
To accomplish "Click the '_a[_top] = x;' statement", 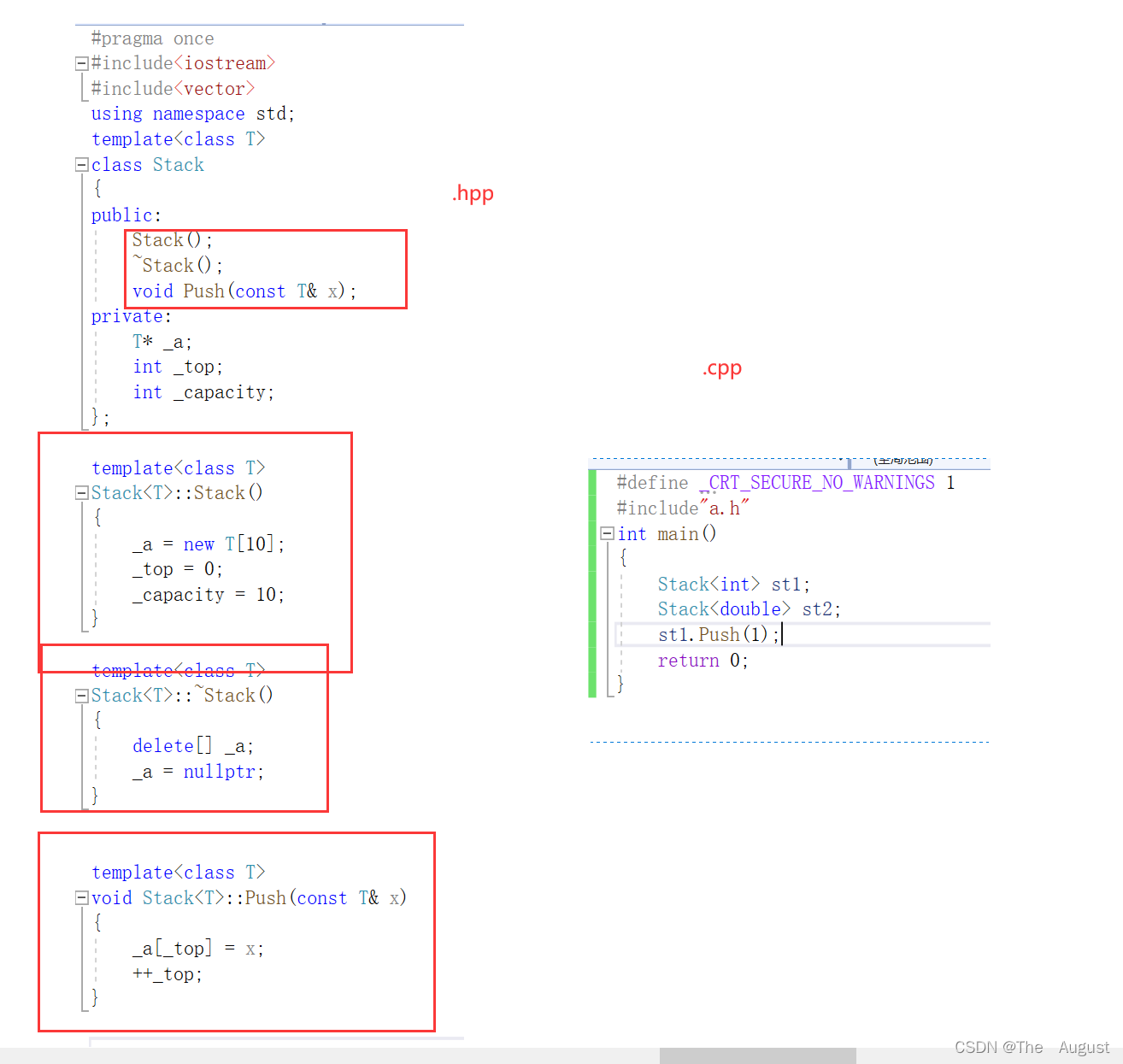I will click(x=198, y=949).
